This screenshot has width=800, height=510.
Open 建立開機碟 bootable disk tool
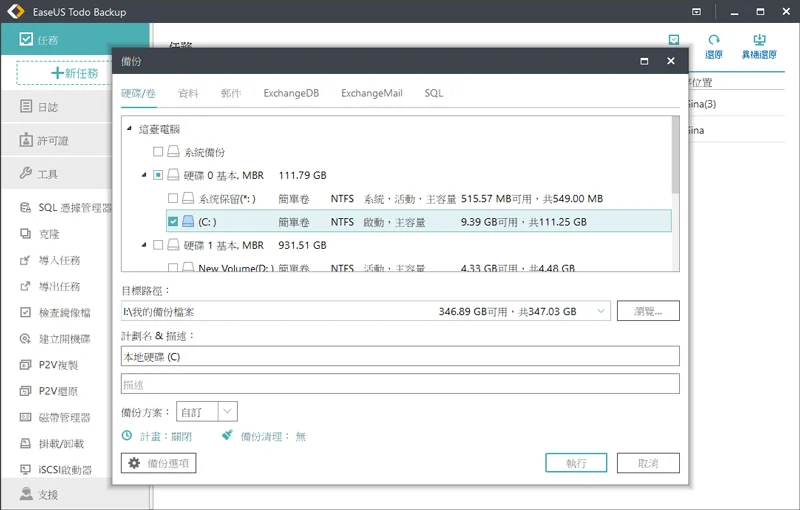click(x=55, y=339)
